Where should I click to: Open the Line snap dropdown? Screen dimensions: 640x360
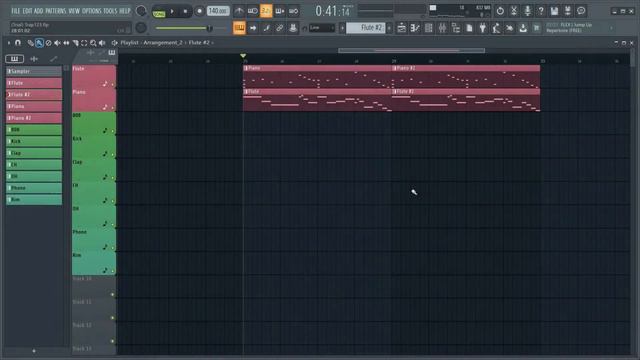[x=322, y=28]
